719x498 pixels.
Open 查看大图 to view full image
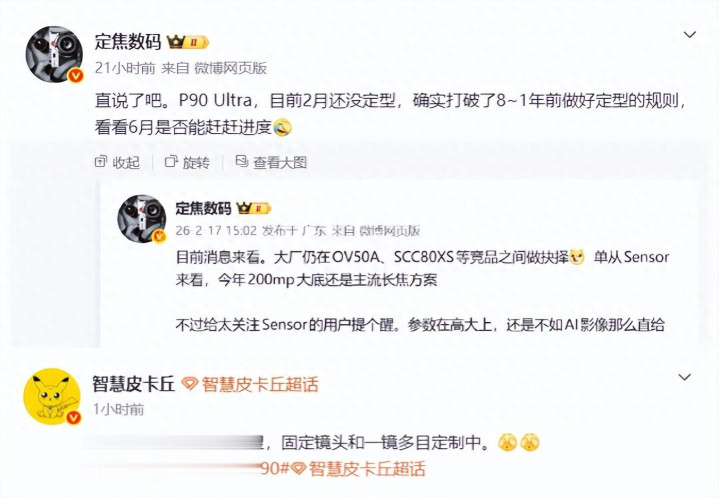coord(271,162)
